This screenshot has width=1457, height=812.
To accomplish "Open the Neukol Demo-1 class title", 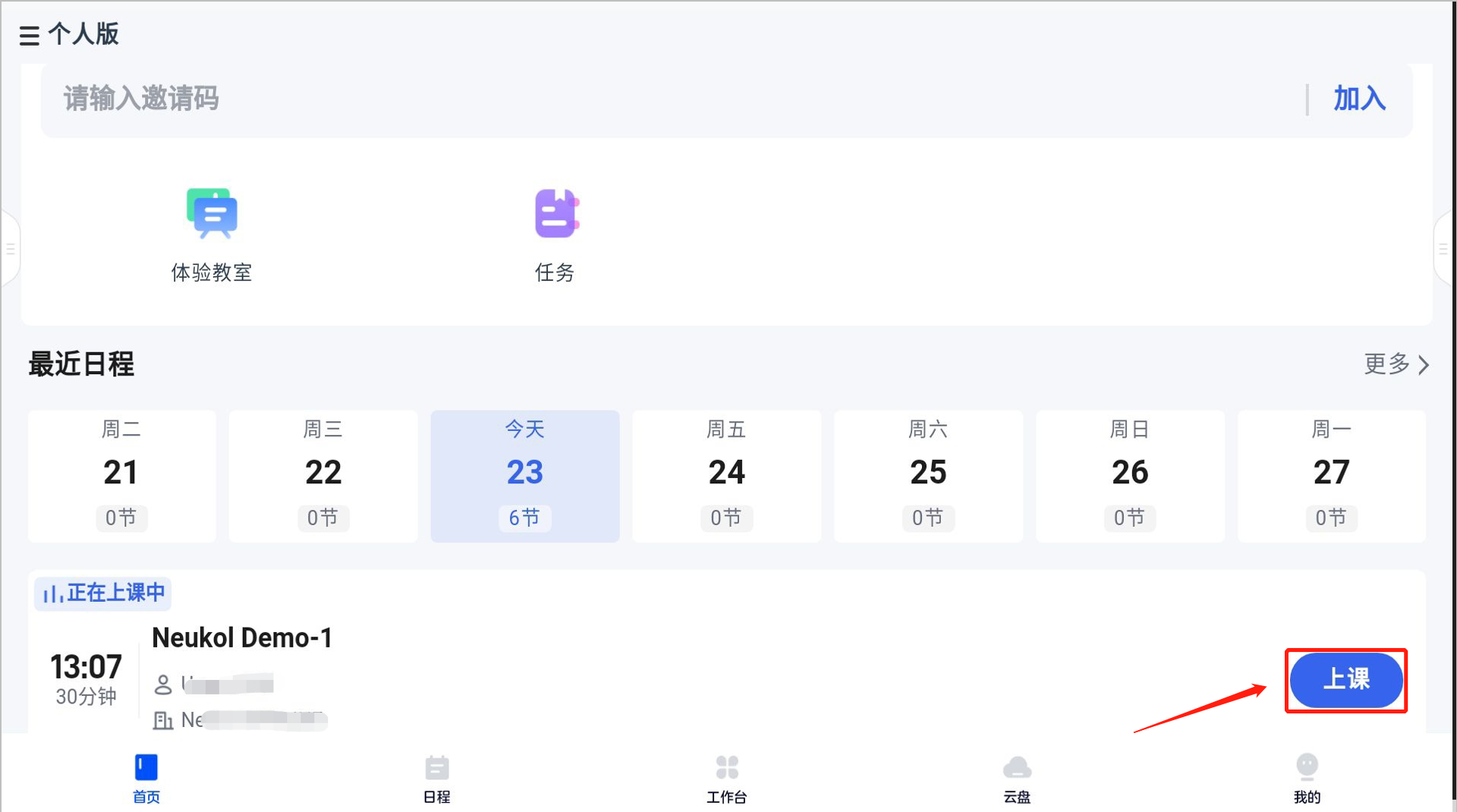I will (242, 638).
